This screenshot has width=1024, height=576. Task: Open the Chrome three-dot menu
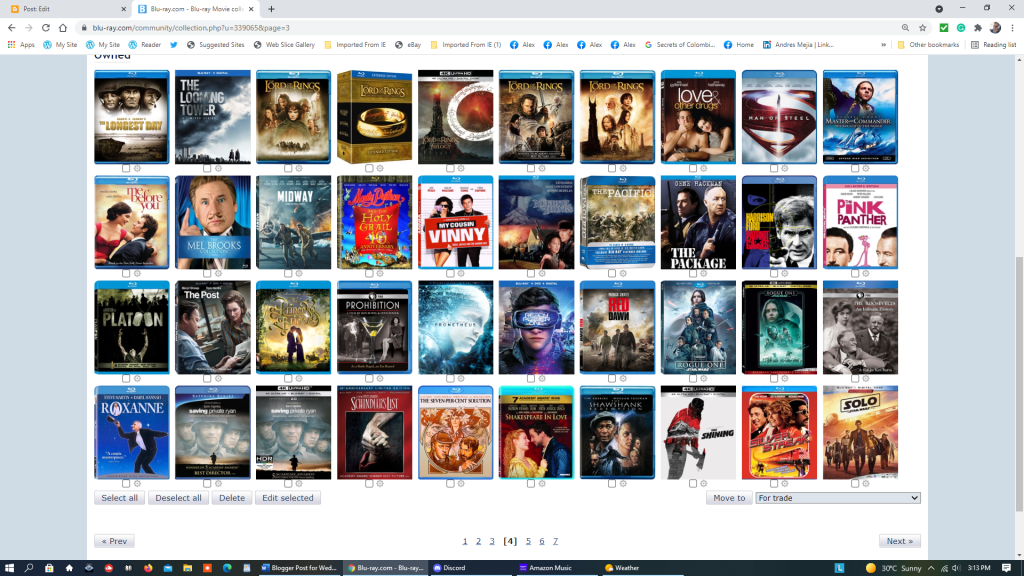[x=1013, y=28]
